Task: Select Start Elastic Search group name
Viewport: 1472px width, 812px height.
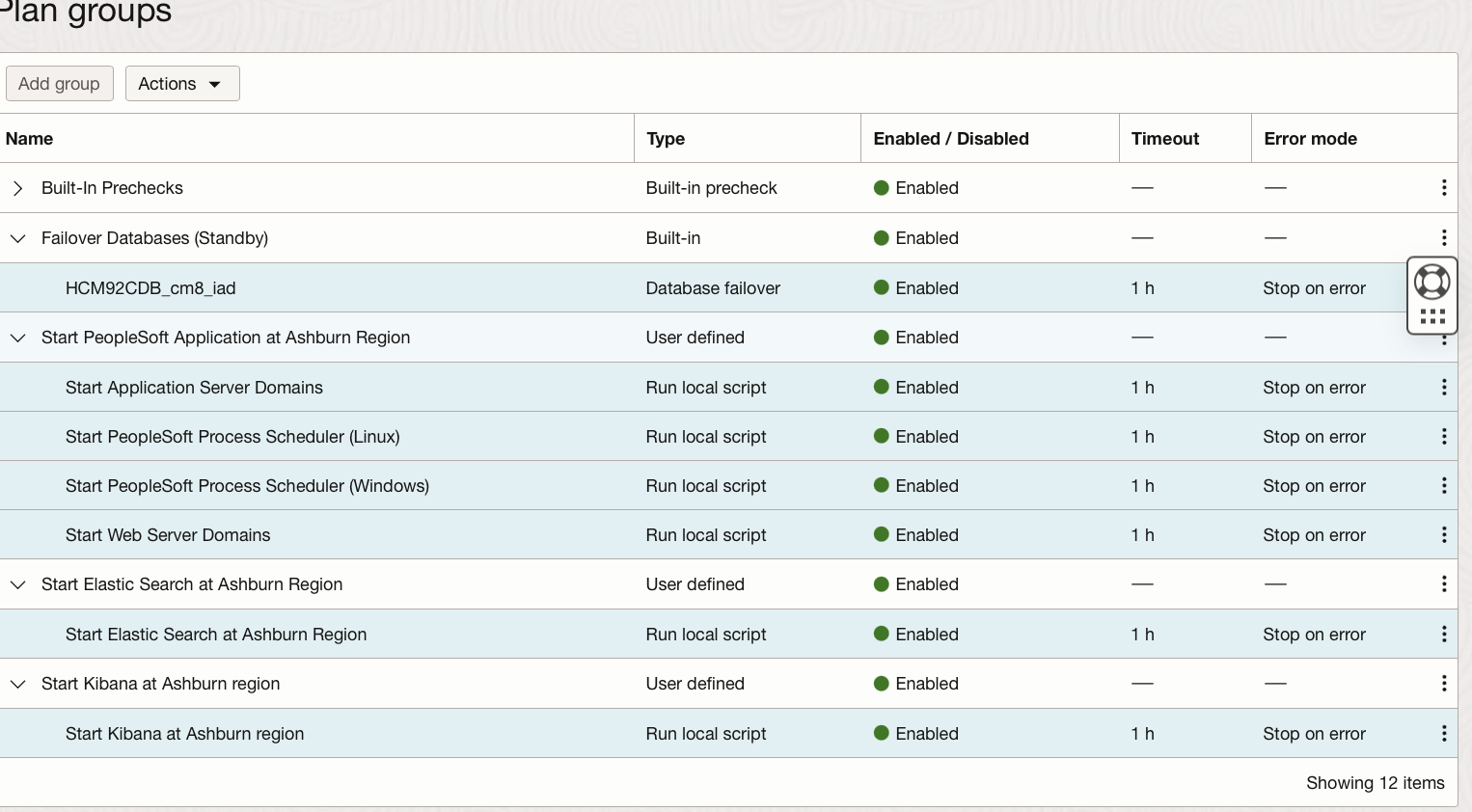Action: click(x=192, y=584)
